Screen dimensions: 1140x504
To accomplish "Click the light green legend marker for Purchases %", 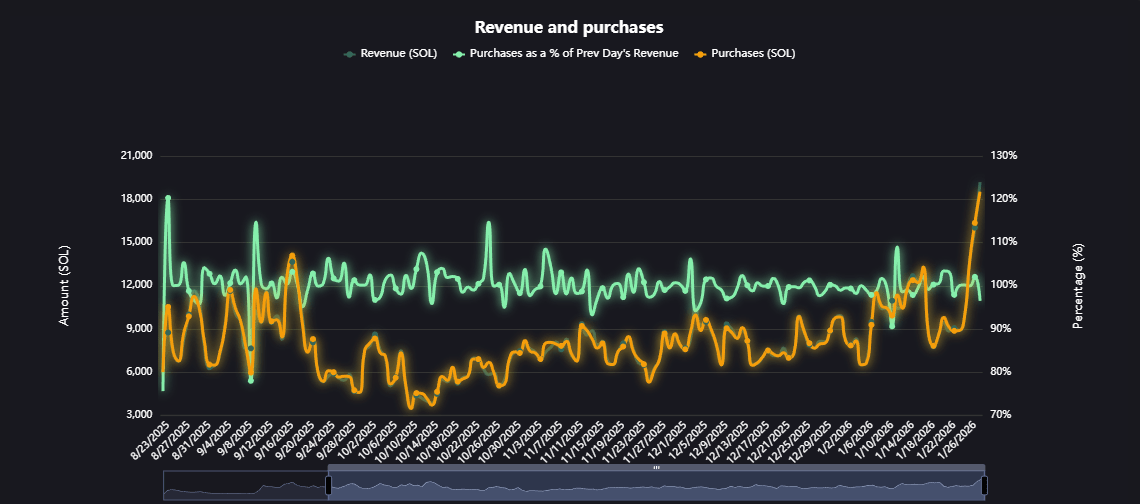I will 458,53.
